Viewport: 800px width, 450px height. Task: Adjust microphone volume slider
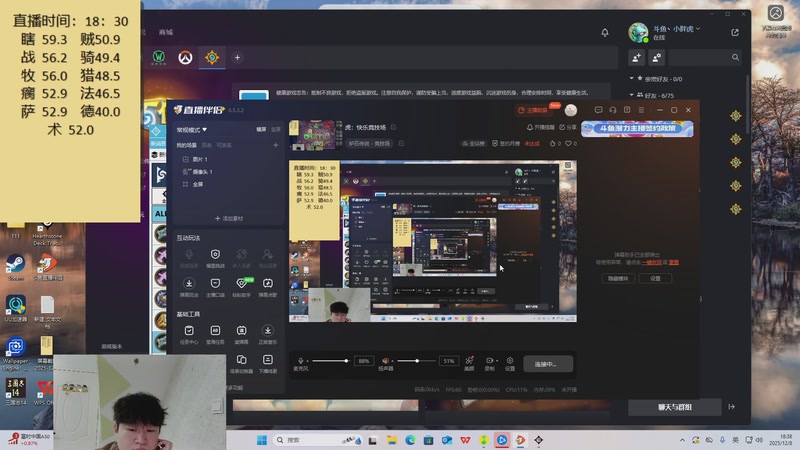[x=330, y=361]
